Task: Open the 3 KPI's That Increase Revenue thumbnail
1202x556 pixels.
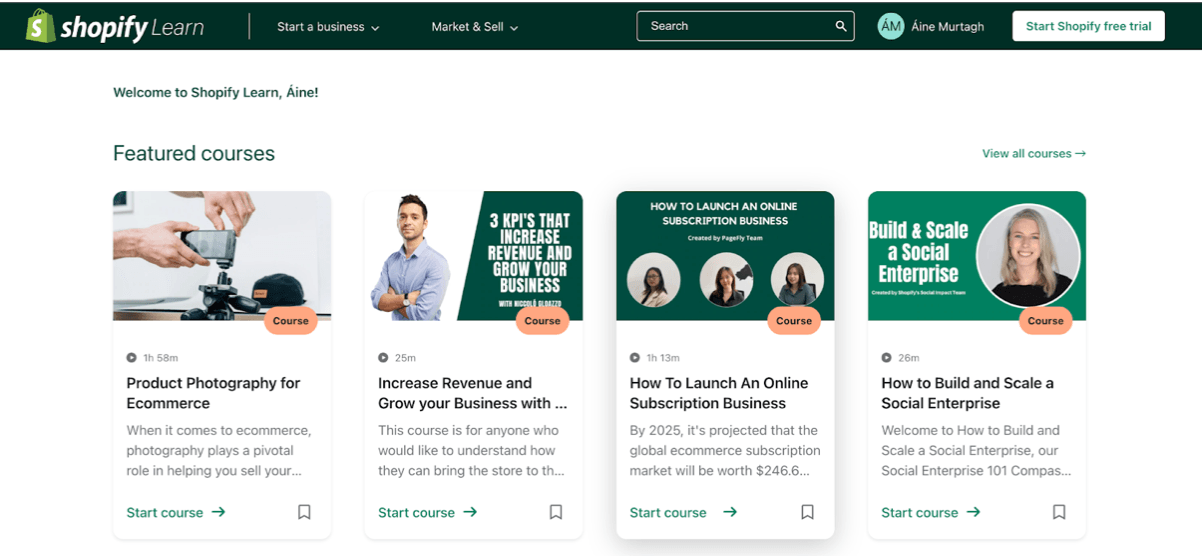Action: pos(474,255)
